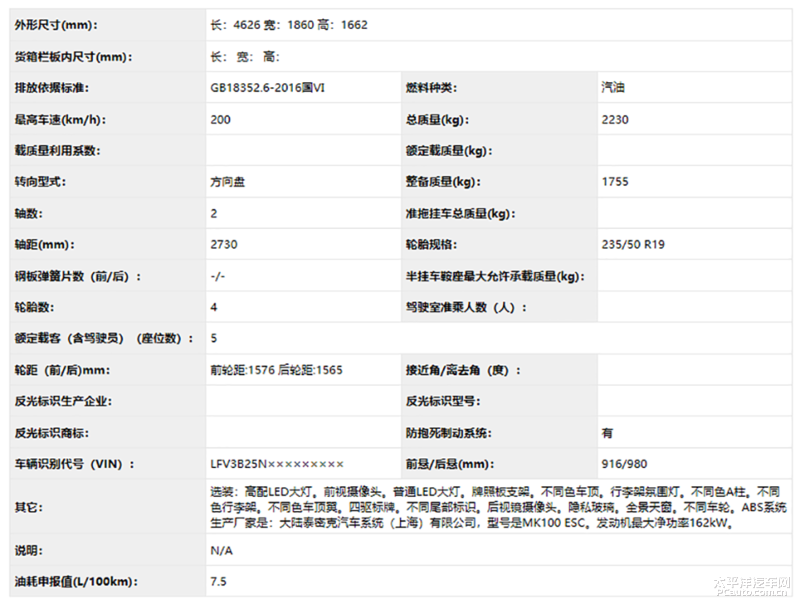Viewport: 800px width, 604px height.
Task: Click the VIN code LFV3B25N×××××××××
Action: (277, 464)
